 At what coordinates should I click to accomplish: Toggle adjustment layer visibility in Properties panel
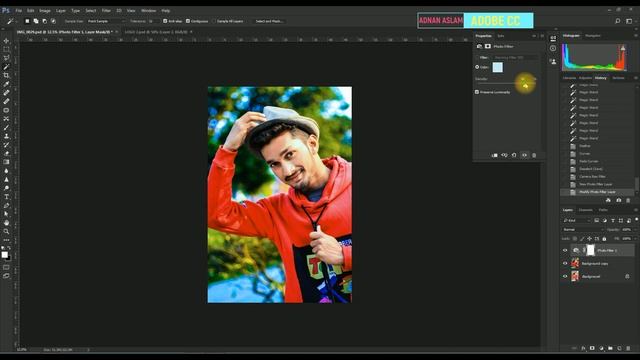(524, 155)
